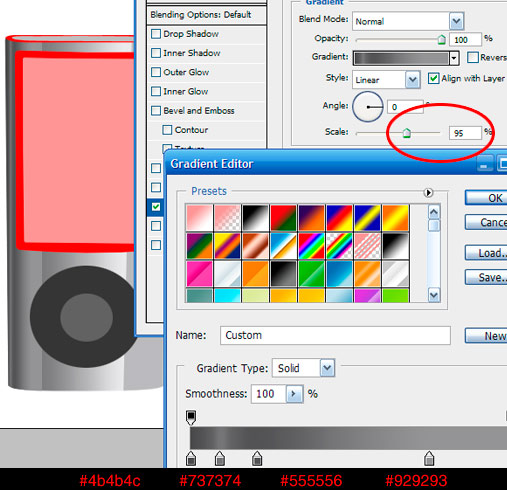Select the Black, White gradient preset
The height and width of the screenshot is (490, 507).
point(255,218)
